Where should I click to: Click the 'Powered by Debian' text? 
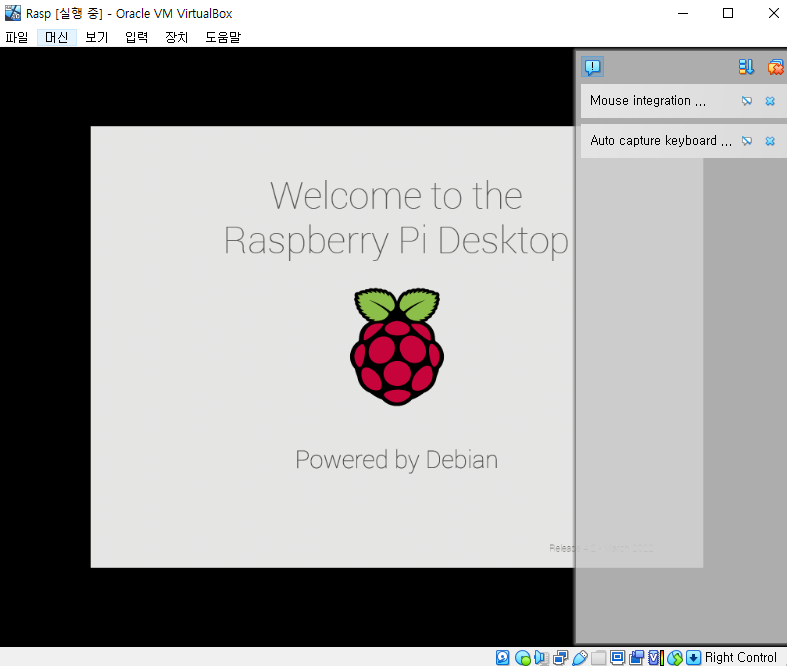pos(397,460)
